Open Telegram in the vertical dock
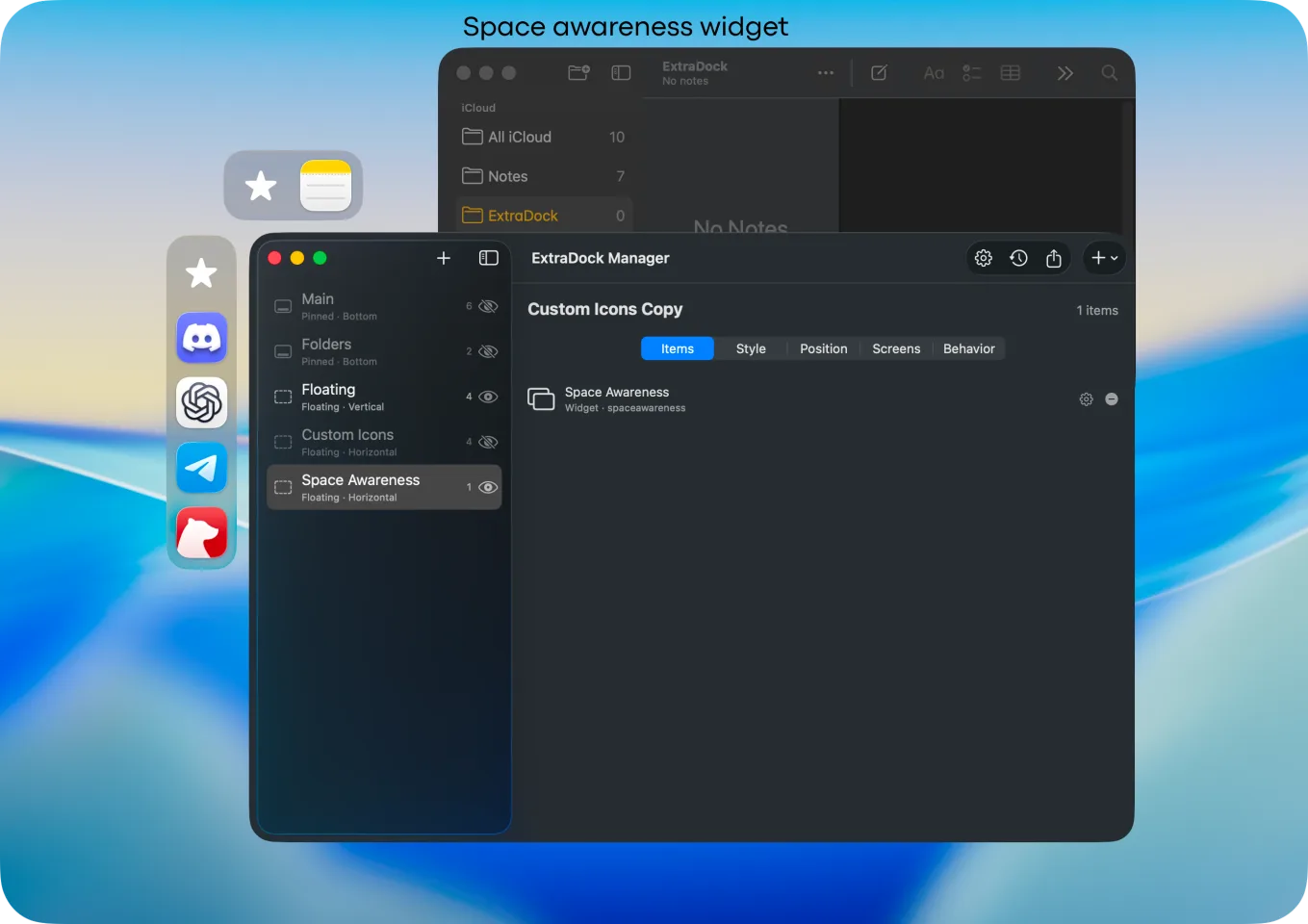The width and height of the screenshot is (1308, 924). click(201, 468)
